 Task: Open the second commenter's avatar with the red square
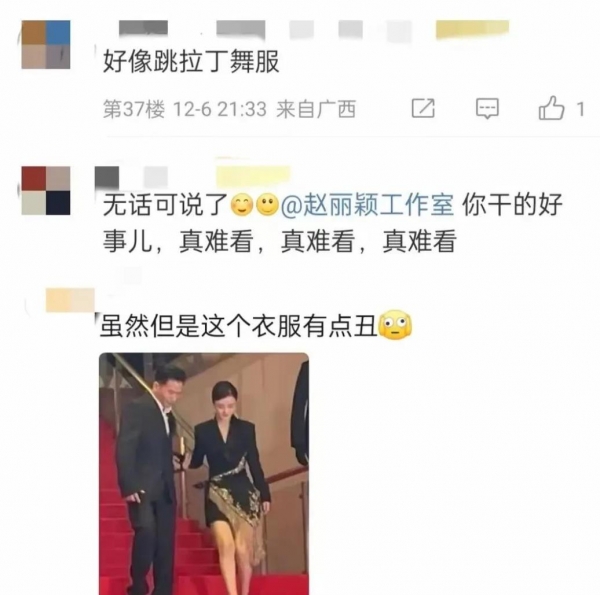point(46,191)
